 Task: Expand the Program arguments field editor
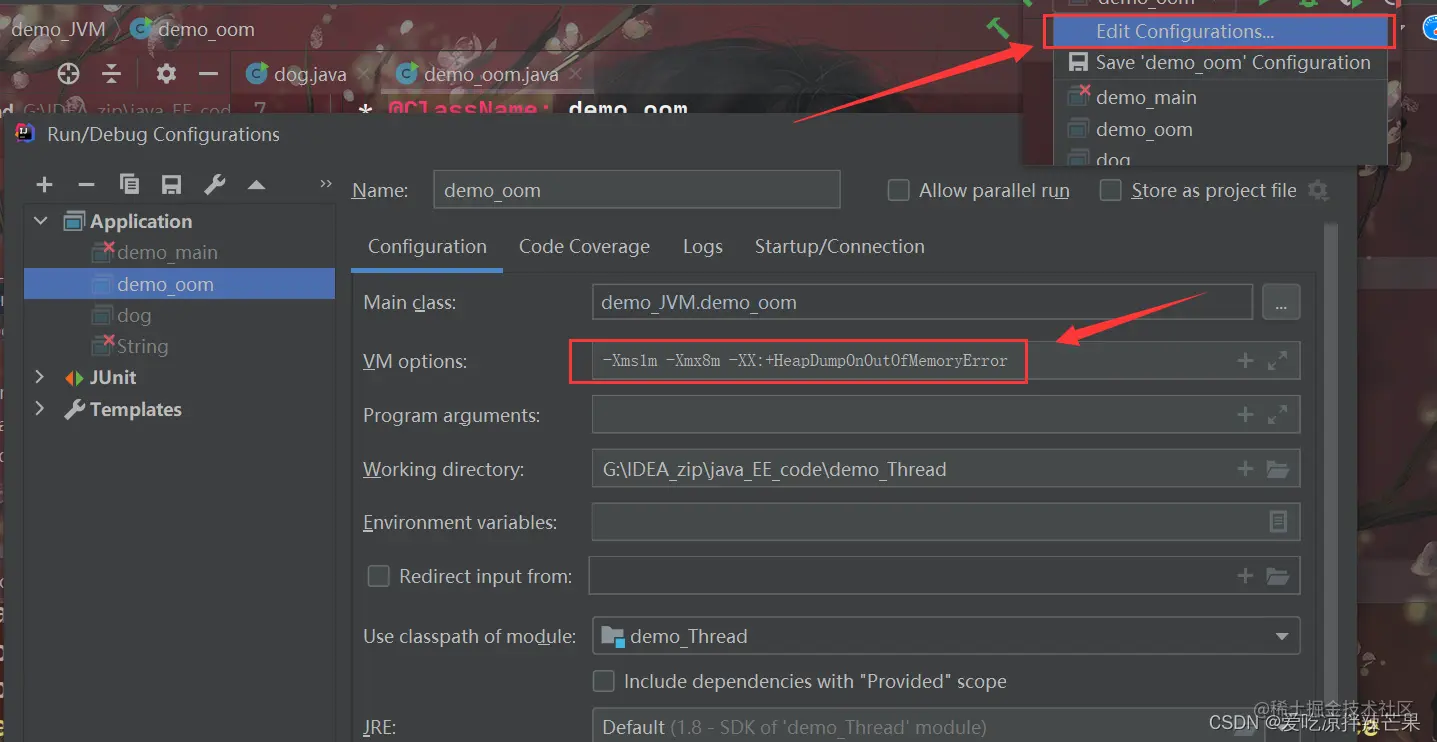pyautogui.click(x=1277, y=414)
